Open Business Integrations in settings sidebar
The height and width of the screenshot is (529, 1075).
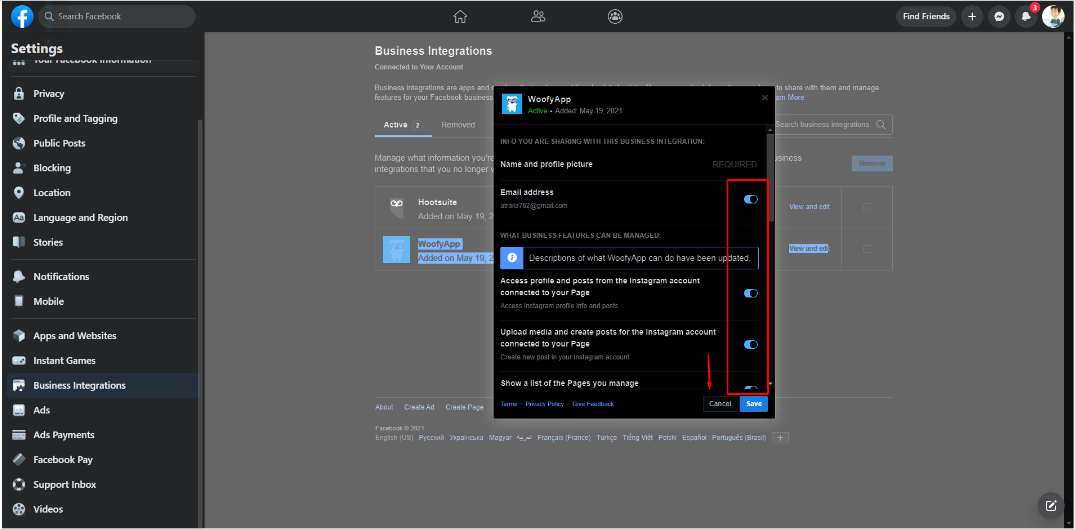pyautogui.click(x=79, y=385)
